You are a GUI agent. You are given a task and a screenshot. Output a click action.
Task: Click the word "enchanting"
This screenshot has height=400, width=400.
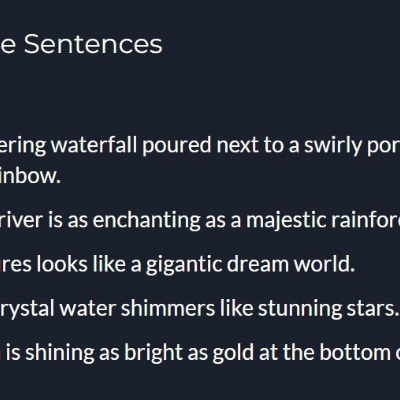[x=147, y=222]
